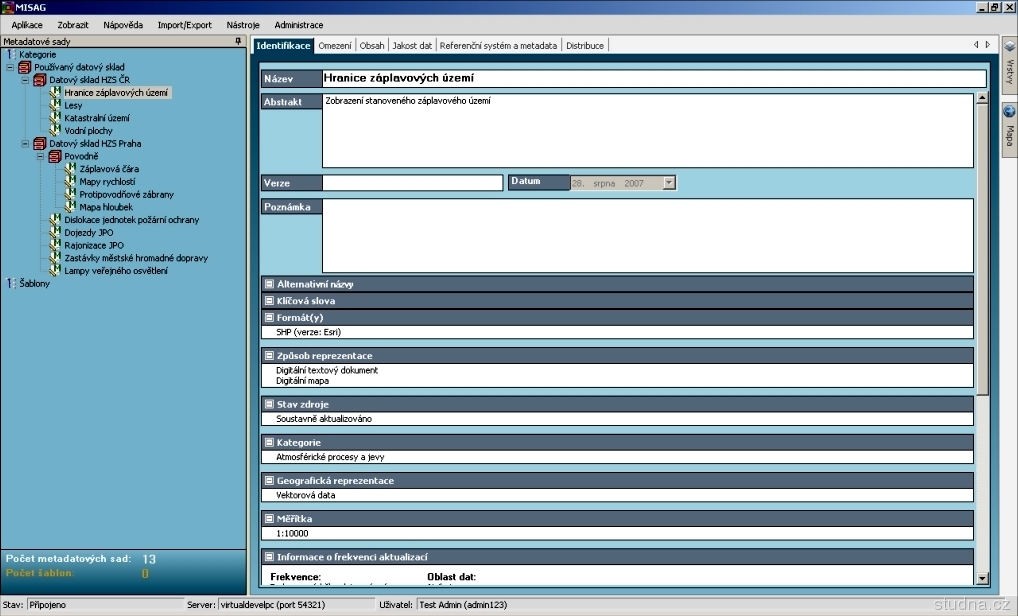Click the Lampy veřejného osvětlení icon
The height and width of the screenshot is (616, 1018).
pyautogui.click(x=55, y=270)
